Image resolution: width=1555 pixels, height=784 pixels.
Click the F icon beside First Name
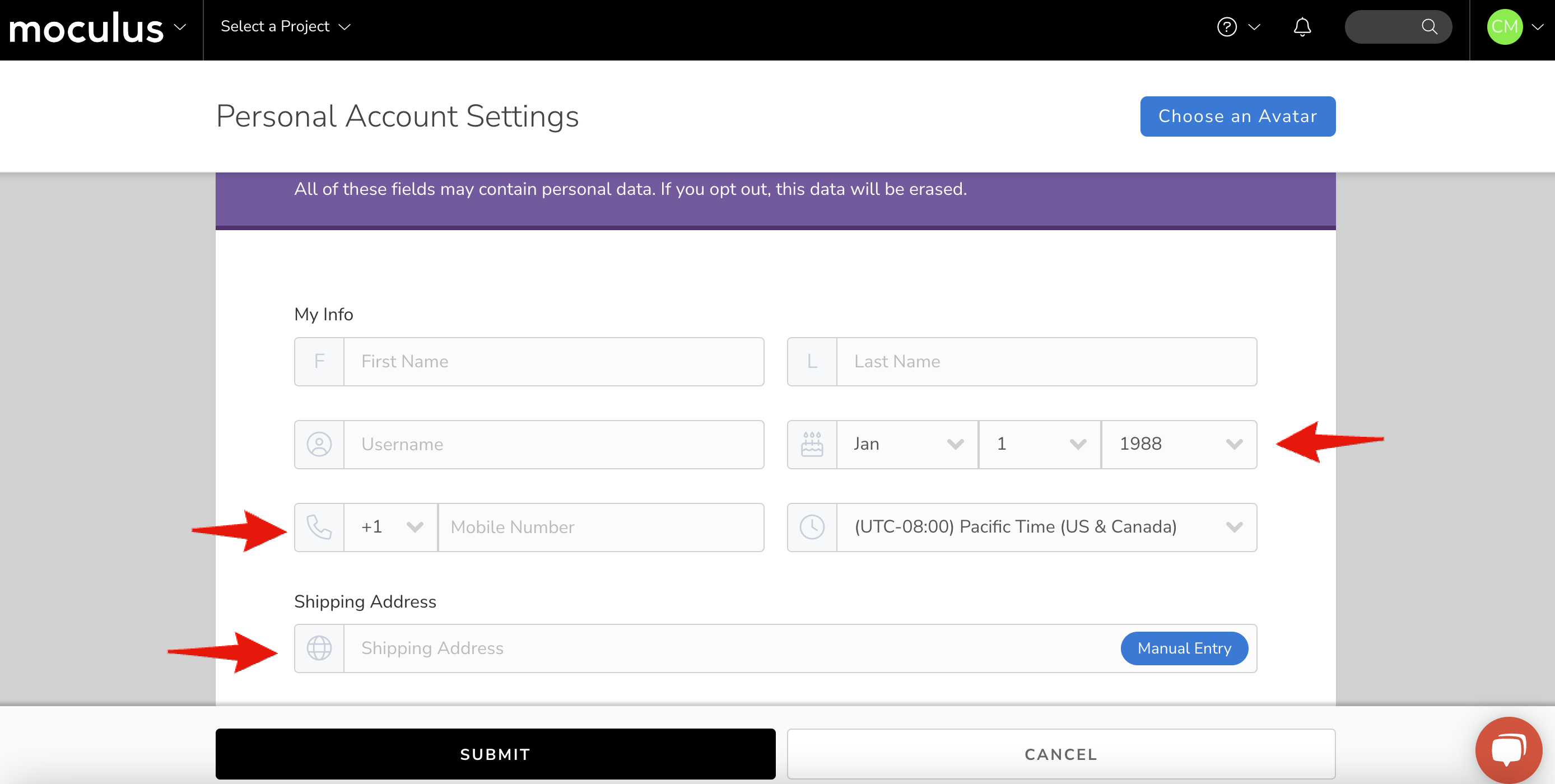coord(319,362)
